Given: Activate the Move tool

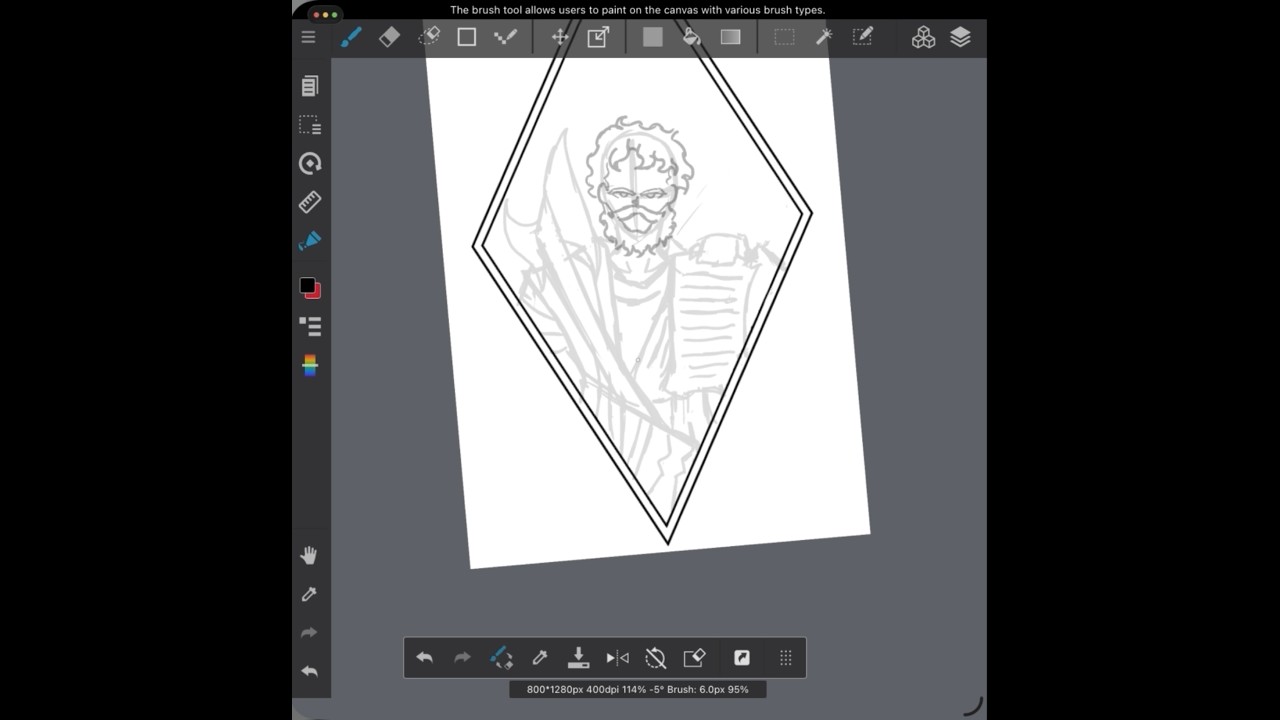Looking at the screenshot, I should (560, 37).
